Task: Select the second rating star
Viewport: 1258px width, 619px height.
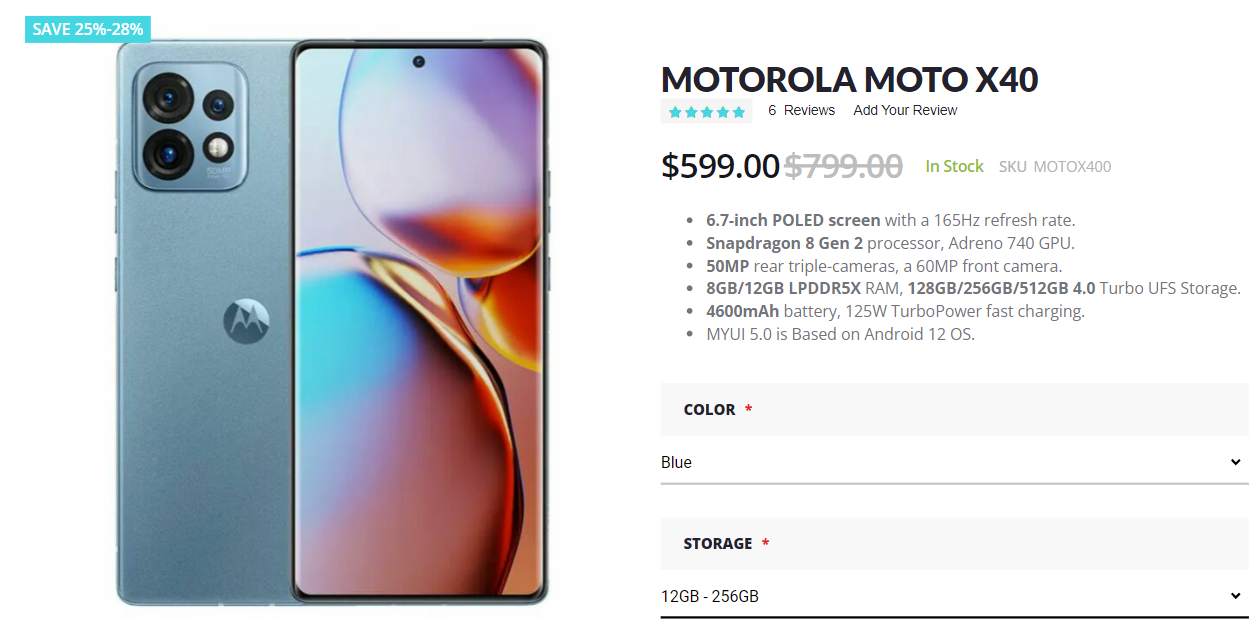Action: pyautogui.click(x=689, y=110)
